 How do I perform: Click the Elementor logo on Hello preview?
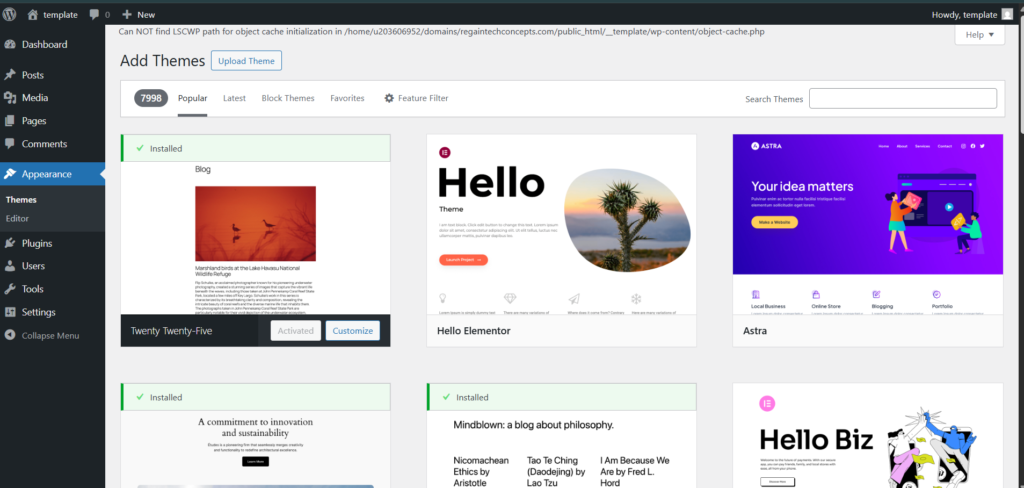coord(445,152)
